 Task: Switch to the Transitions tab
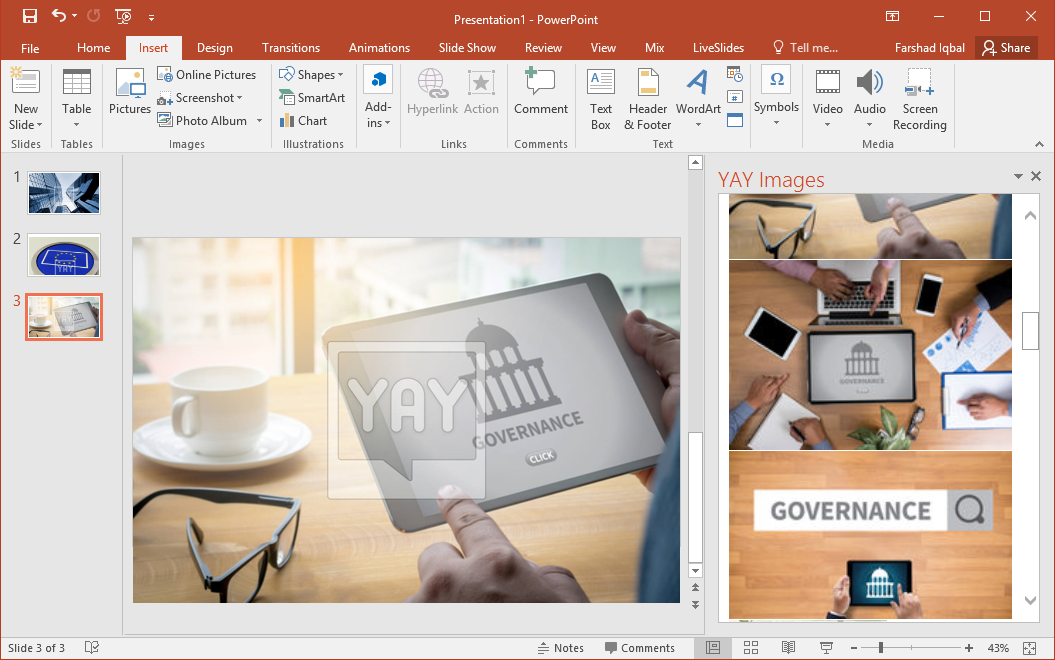(290, 47)
